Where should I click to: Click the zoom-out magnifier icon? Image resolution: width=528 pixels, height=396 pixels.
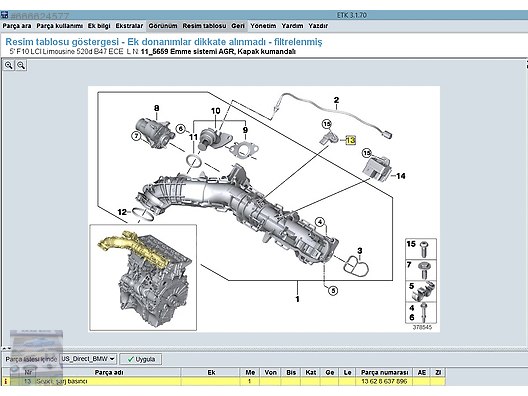pyautogui.click(x=21, y=65)
